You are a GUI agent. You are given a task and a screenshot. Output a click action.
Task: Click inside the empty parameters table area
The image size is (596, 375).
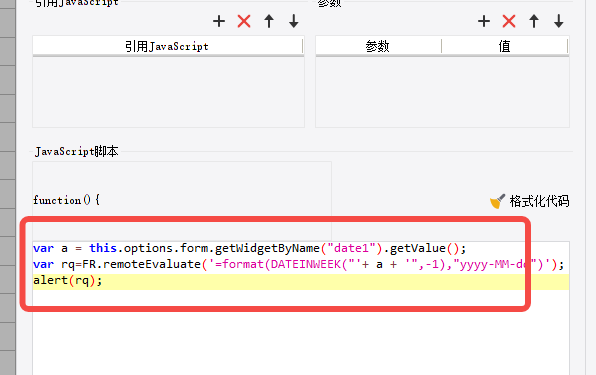[x=442, y=92]
